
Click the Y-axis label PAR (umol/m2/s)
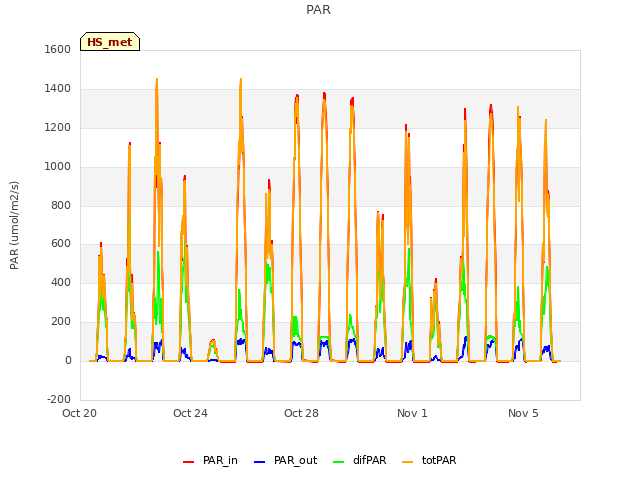point(14,225)
